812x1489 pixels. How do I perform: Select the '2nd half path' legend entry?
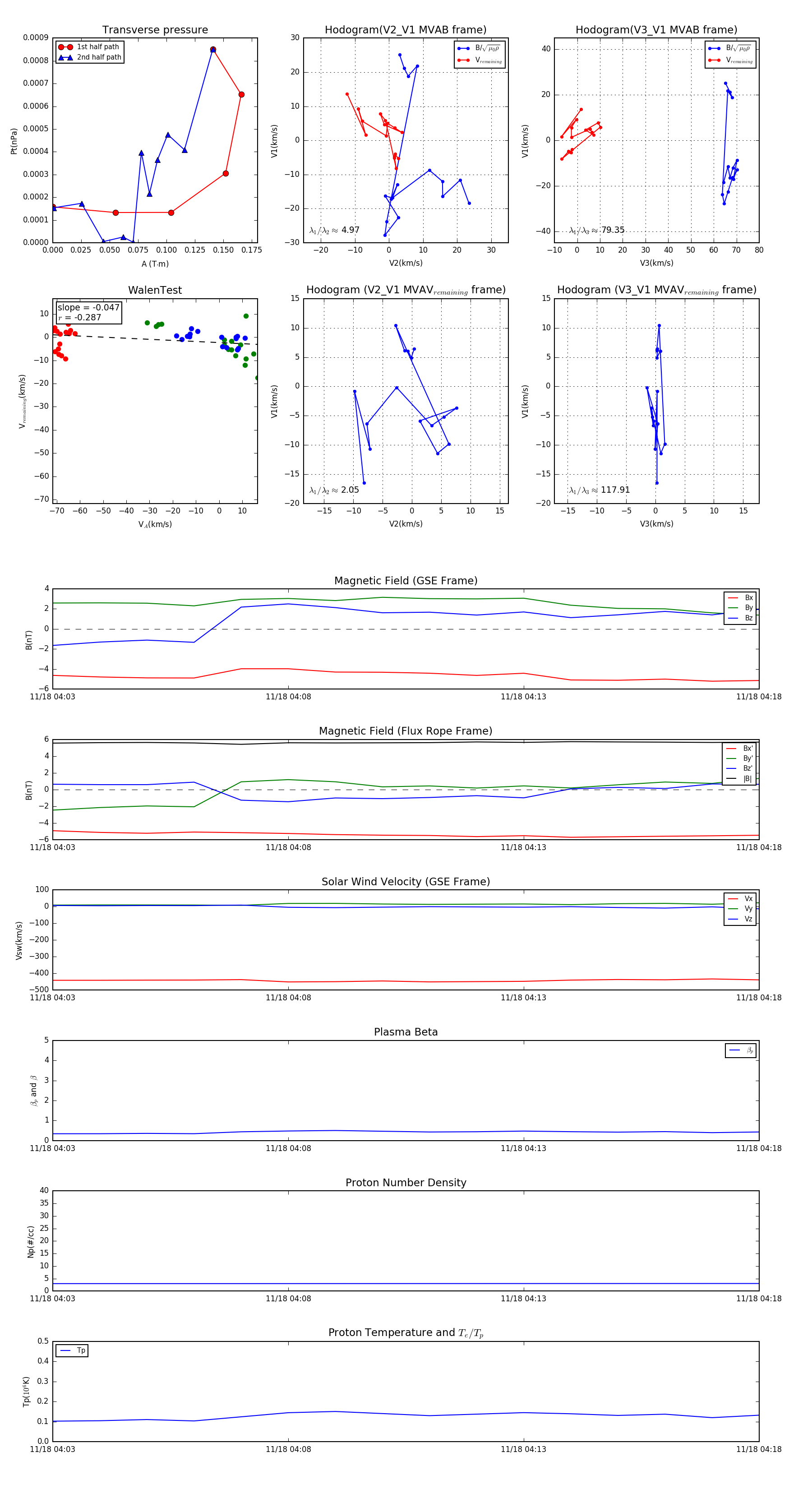coord(90,57)
